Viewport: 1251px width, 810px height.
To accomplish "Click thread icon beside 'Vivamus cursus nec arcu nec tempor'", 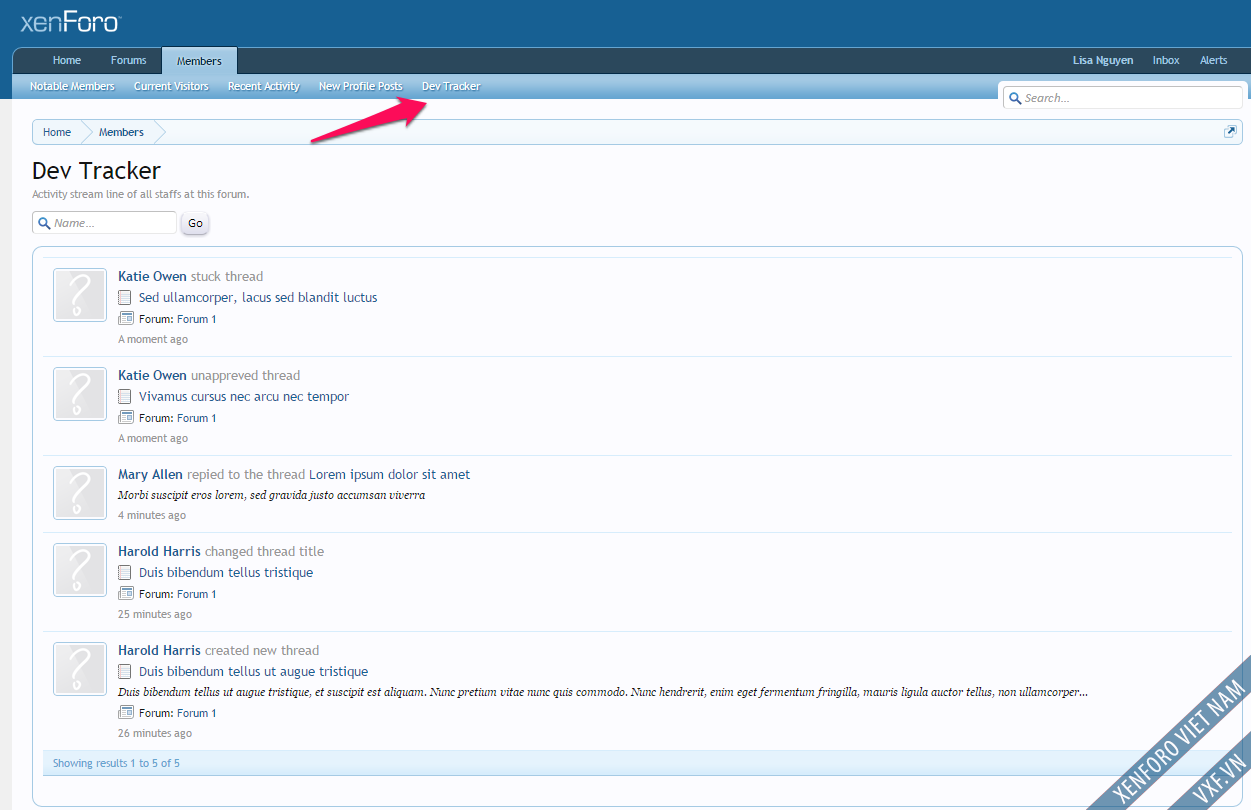I will click(125, 396).
